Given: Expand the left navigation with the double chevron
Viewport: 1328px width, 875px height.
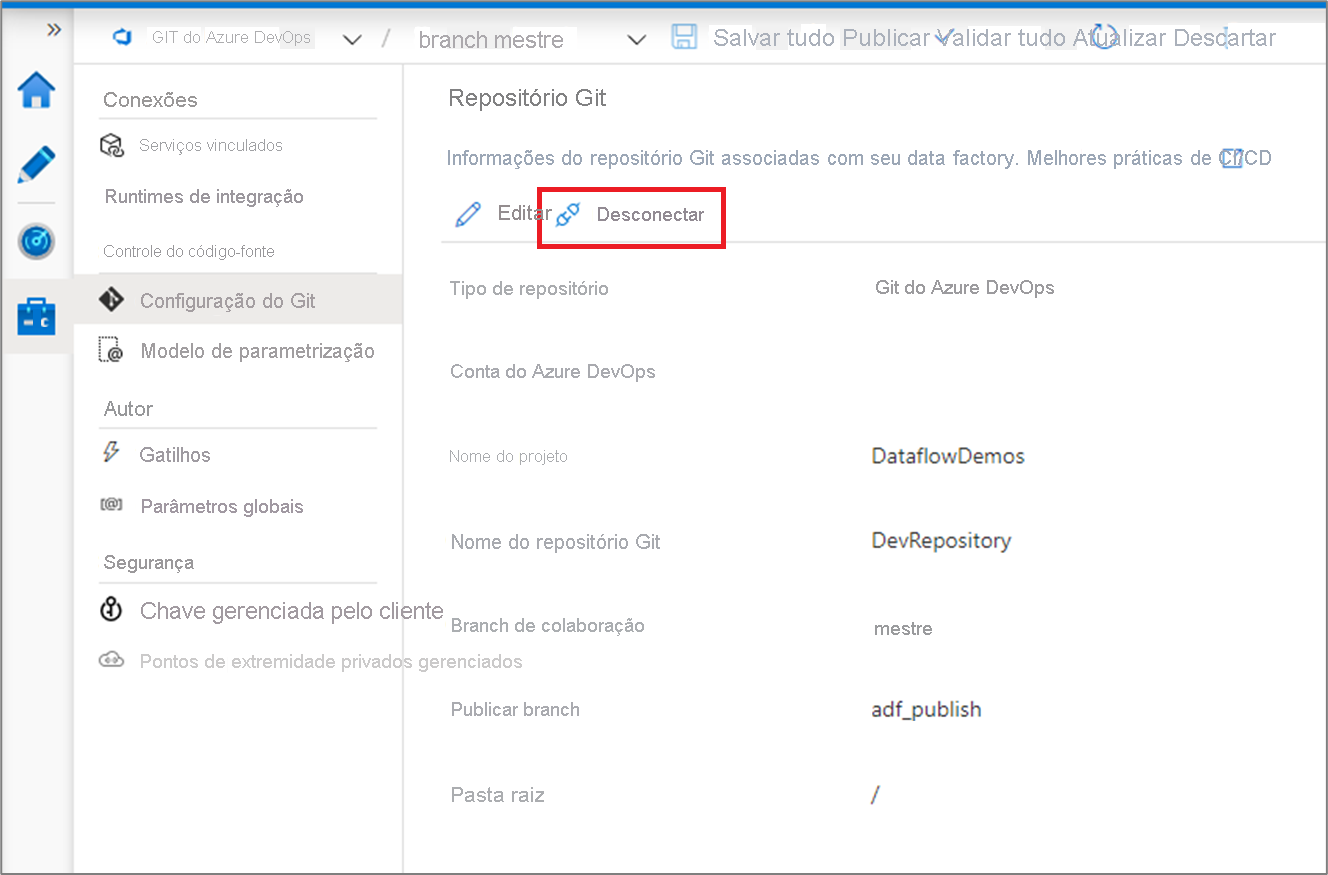Looking at the screenshot, I should [54, 30].
